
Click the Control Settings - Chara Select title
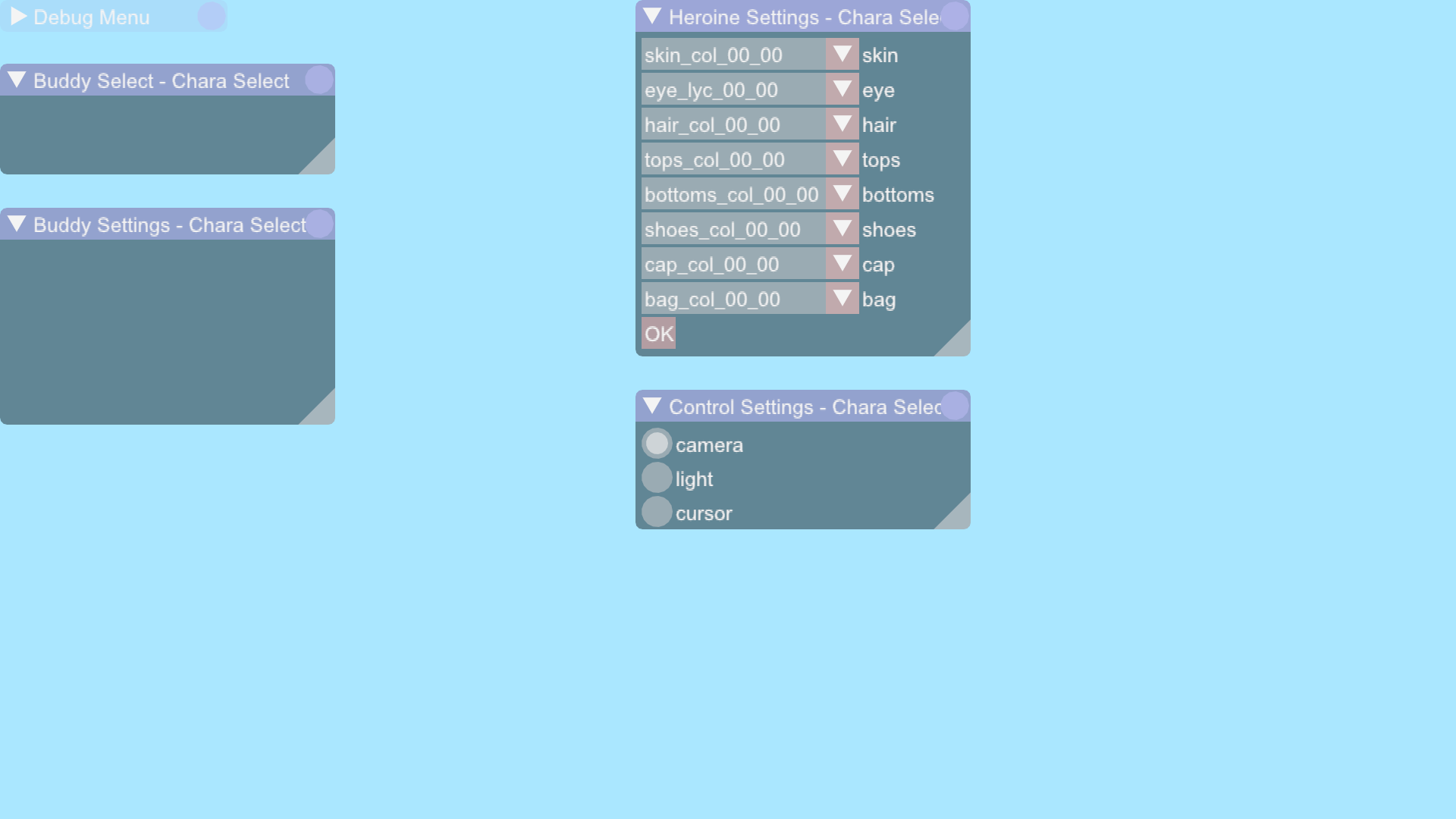tap(805, 407)
